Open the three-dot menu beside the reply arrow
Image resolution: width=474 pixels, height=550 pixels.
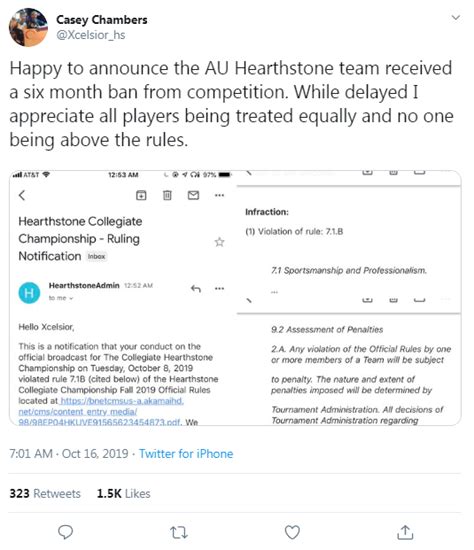click(x=219, y=289)
